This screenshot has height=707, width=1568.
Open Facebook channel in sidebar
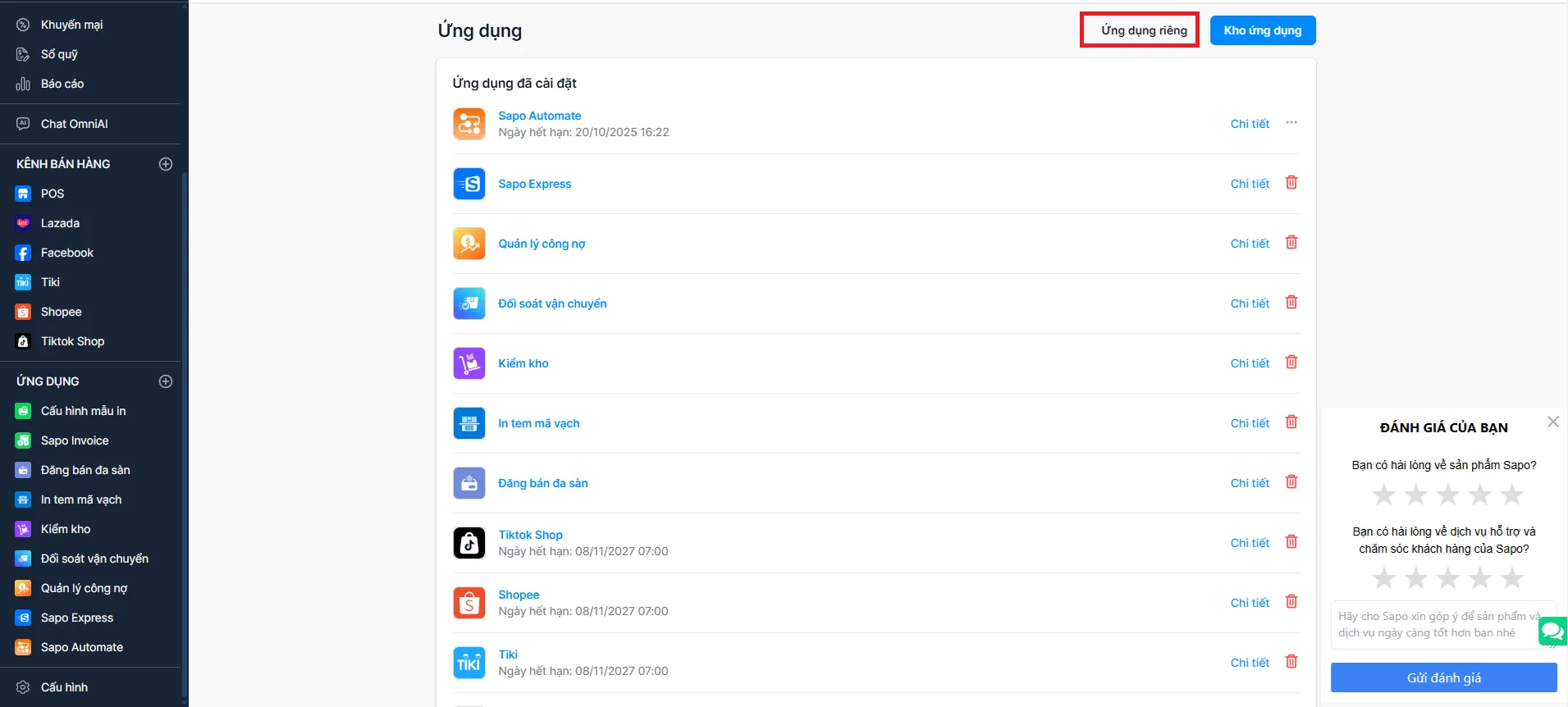point(67,253)
